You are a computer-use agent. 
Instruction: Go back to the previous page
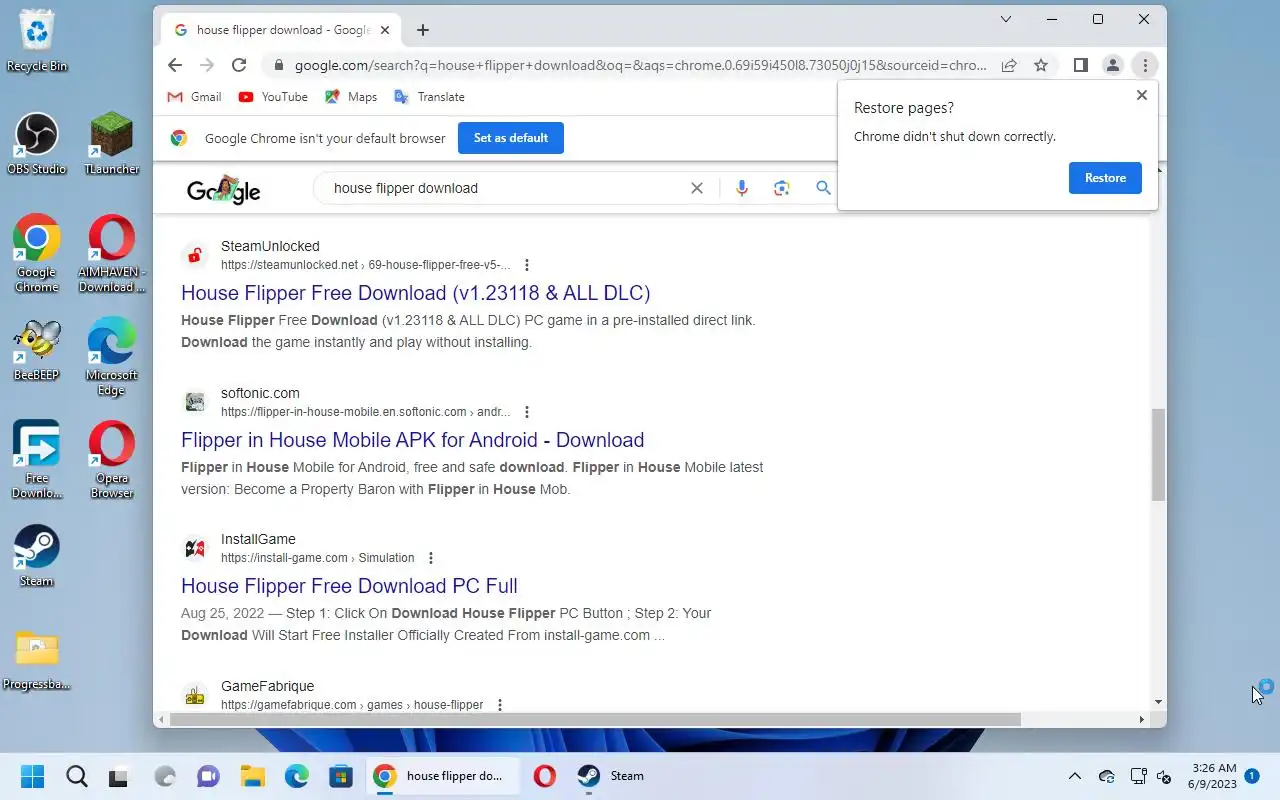[x=175, y=65]
